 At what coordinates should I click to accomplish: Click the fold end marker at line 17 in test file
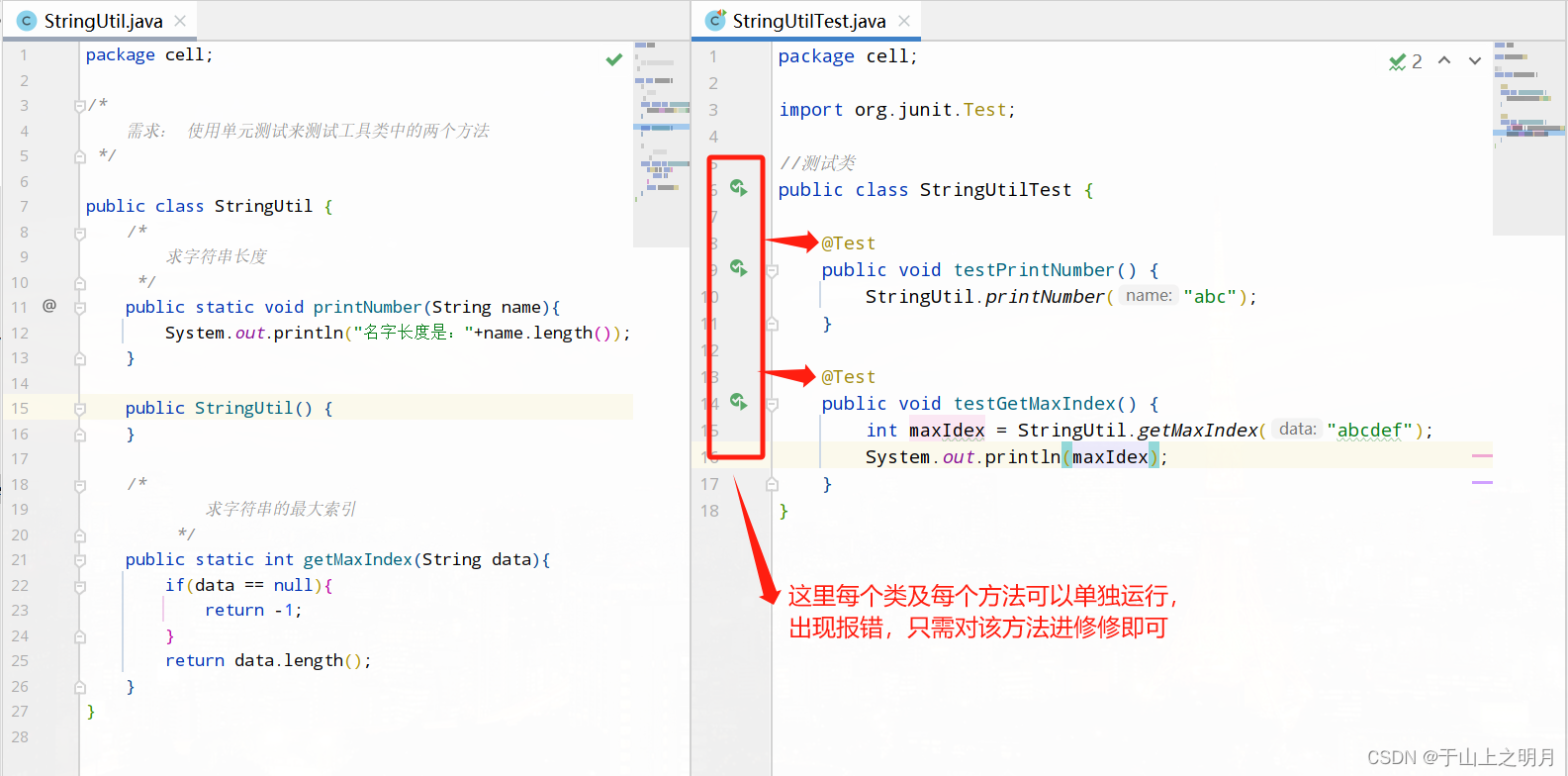point(773,484)
